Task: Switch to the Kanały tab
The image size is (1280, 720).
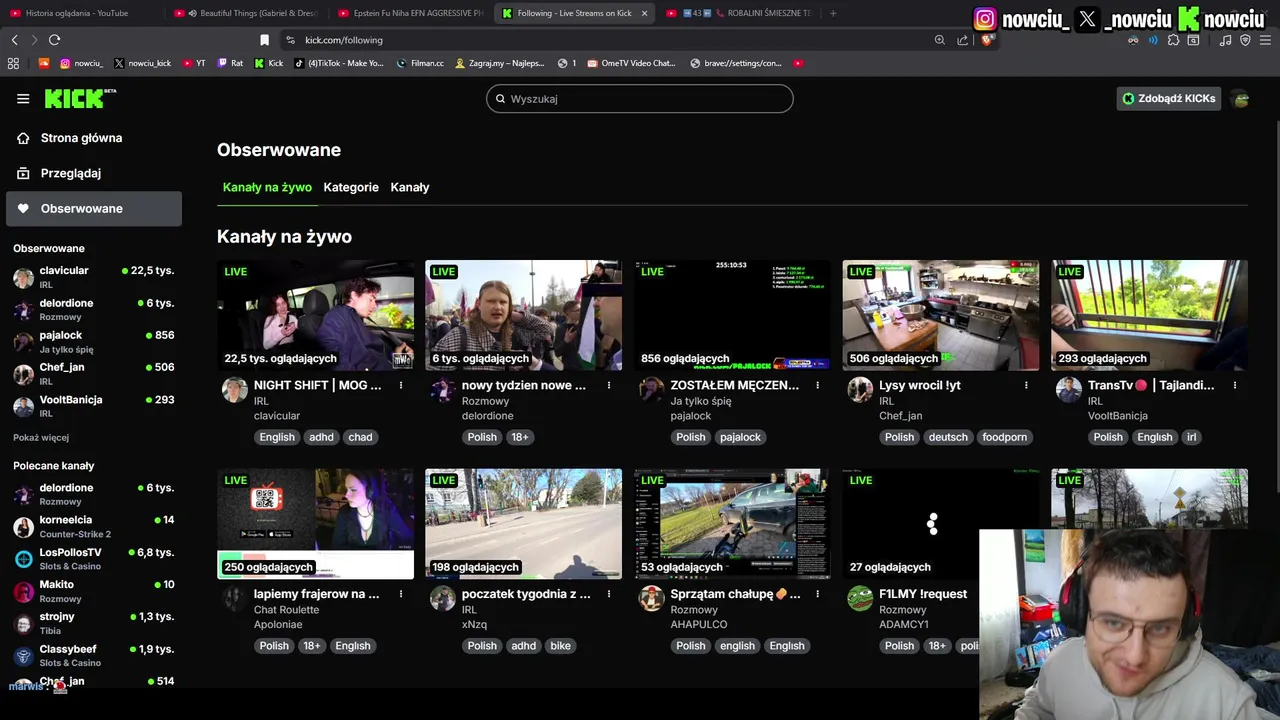Action: pyautogui.click(x=410, y=187)
